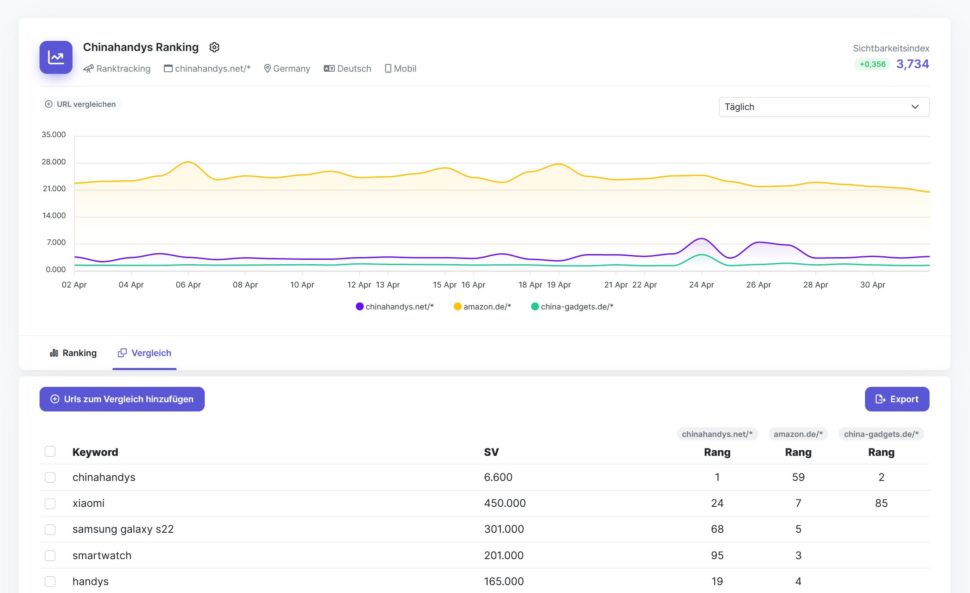Check the smartwatch keyword row
The height and width of the screenshot is (593, 970).
pyautogui.click(x=50, y=555)
